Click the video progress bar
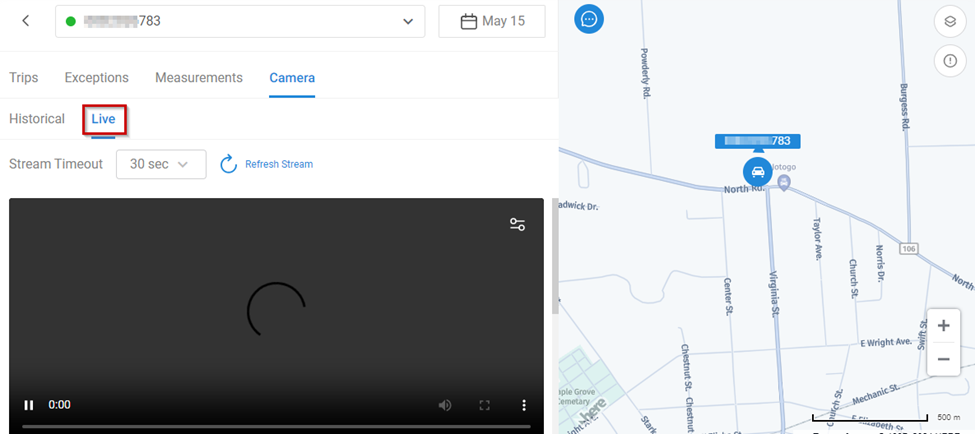 [x=277, y=427]
